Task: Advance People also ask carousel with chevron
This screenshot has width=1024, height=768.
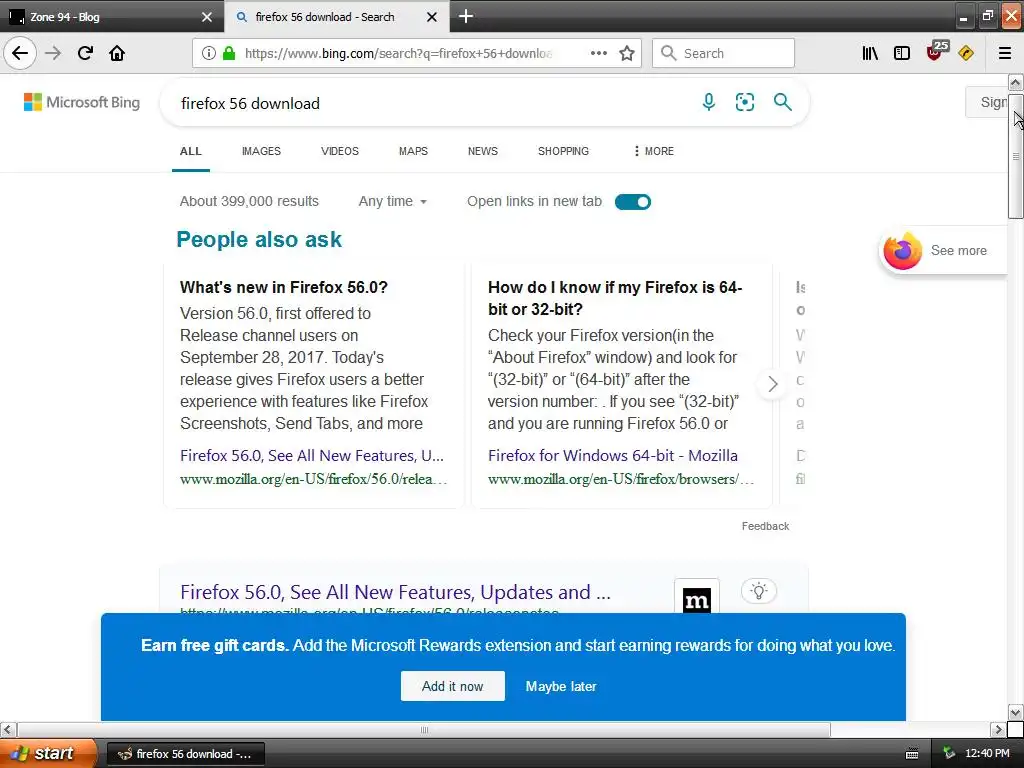Action: [x=773, y=384]
